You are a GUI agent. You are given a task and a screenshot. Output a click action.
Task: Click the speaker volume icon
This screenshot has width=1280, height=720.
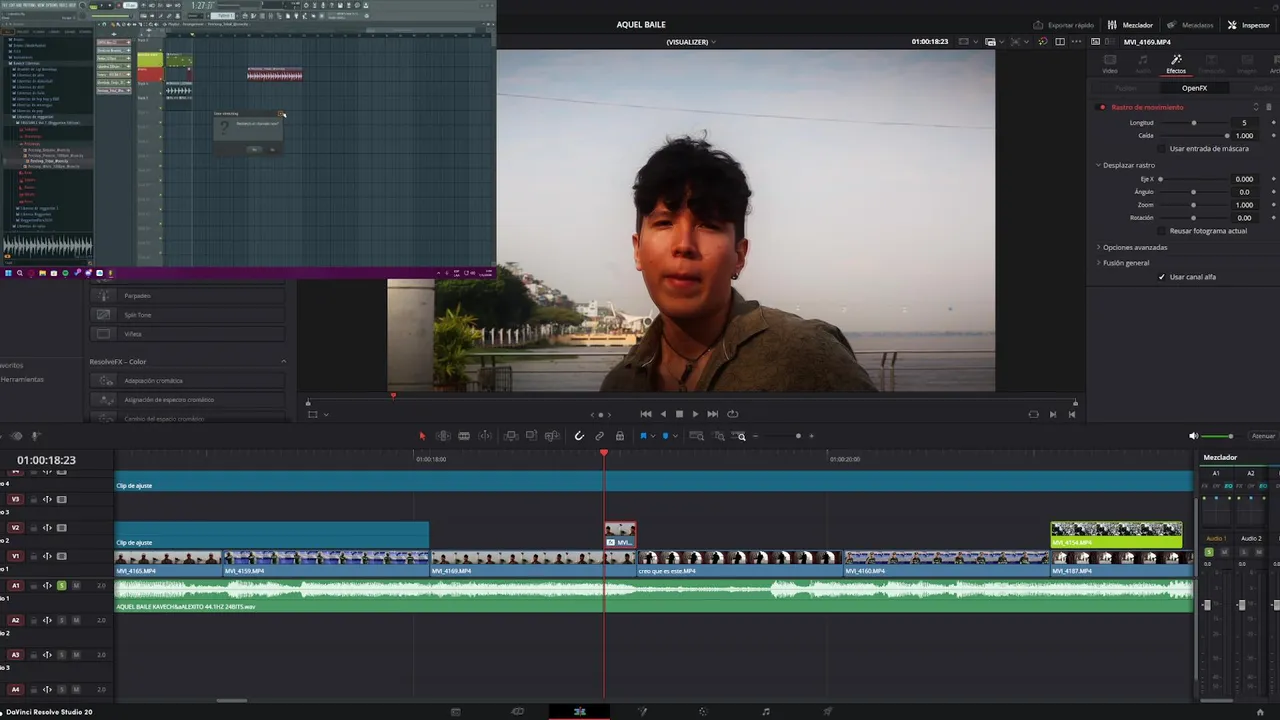1193,436
